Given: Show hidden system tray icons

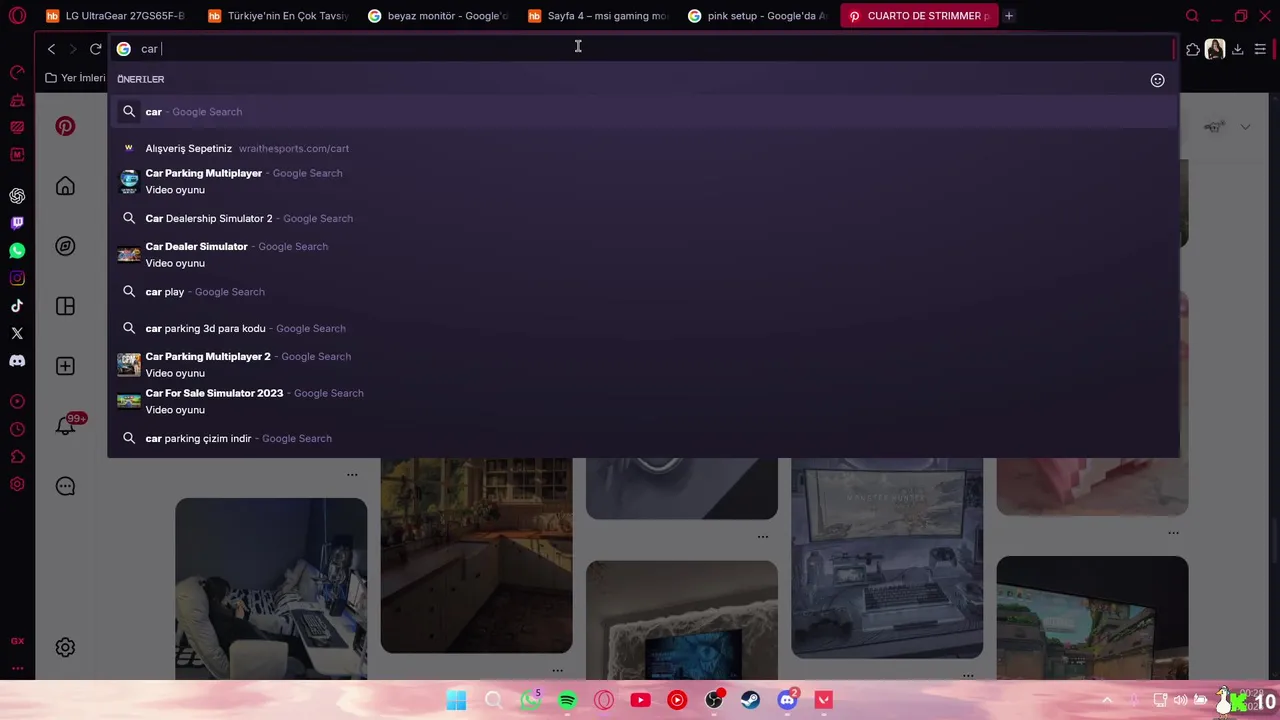Looking at the screenshot, I should [1107, 700].
